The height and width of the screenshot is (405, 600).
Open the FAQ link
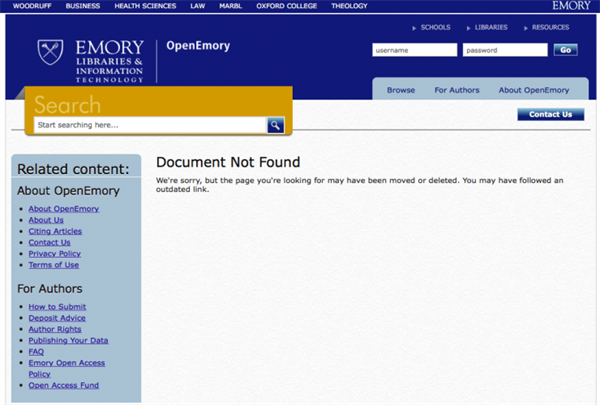pyautogui.click(x=36, y=352)
